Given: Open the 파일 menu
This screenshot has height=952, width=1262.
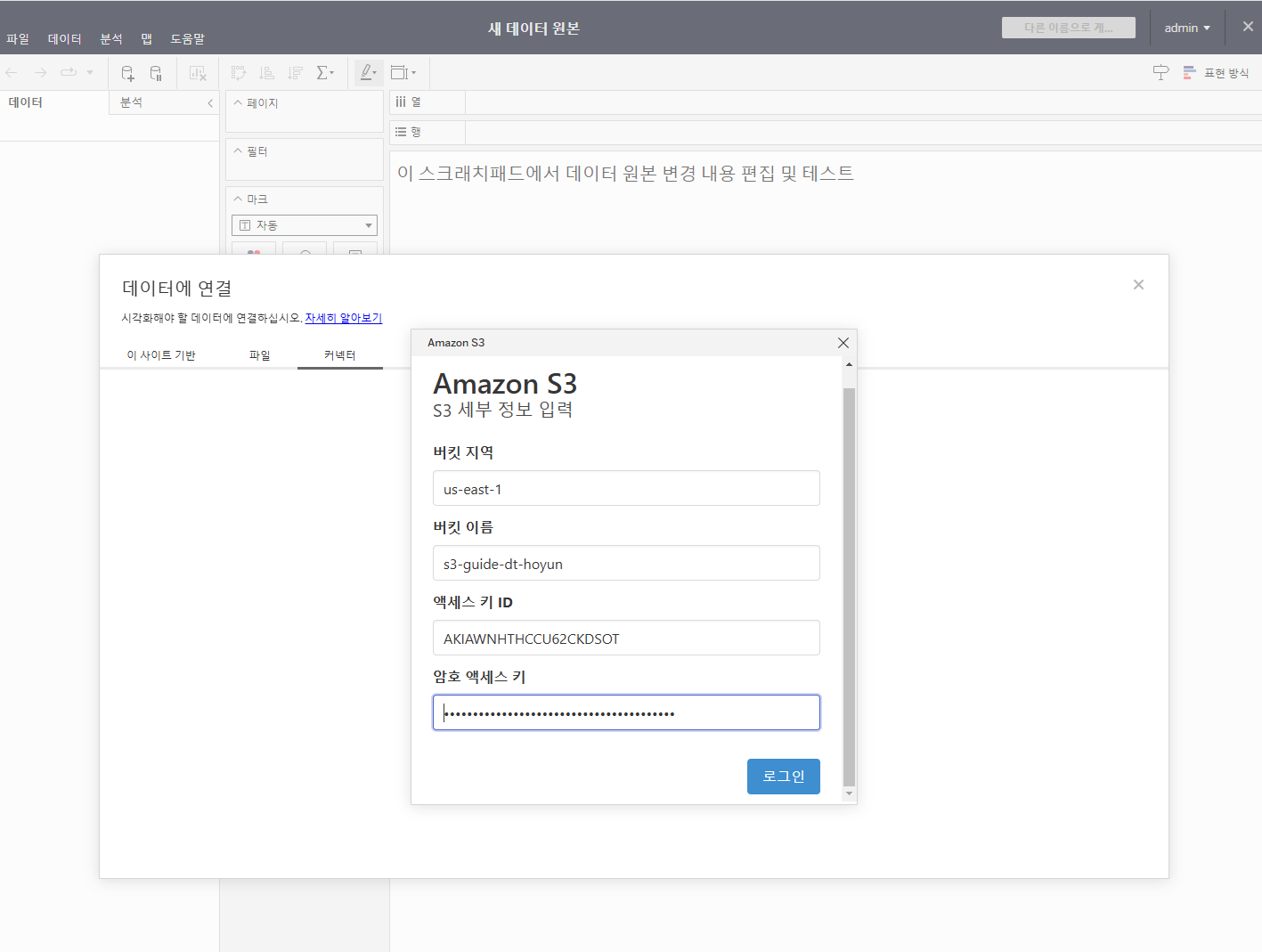Looking at the screenshot, I should pyautogui.click(x=18, y=39).
